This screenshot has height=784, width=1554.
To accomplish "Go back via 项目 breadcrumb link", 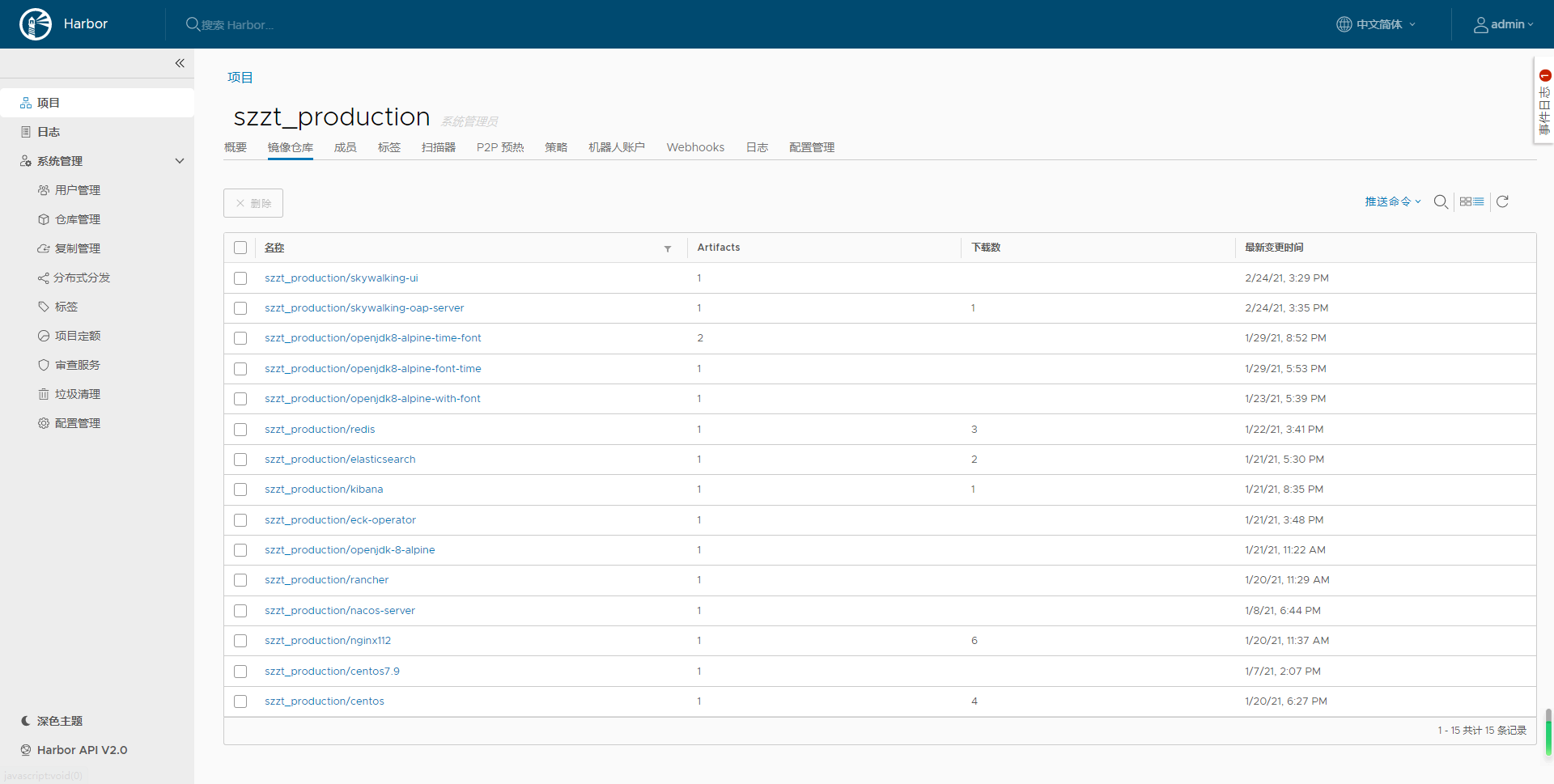I will [x=240, y=78].
